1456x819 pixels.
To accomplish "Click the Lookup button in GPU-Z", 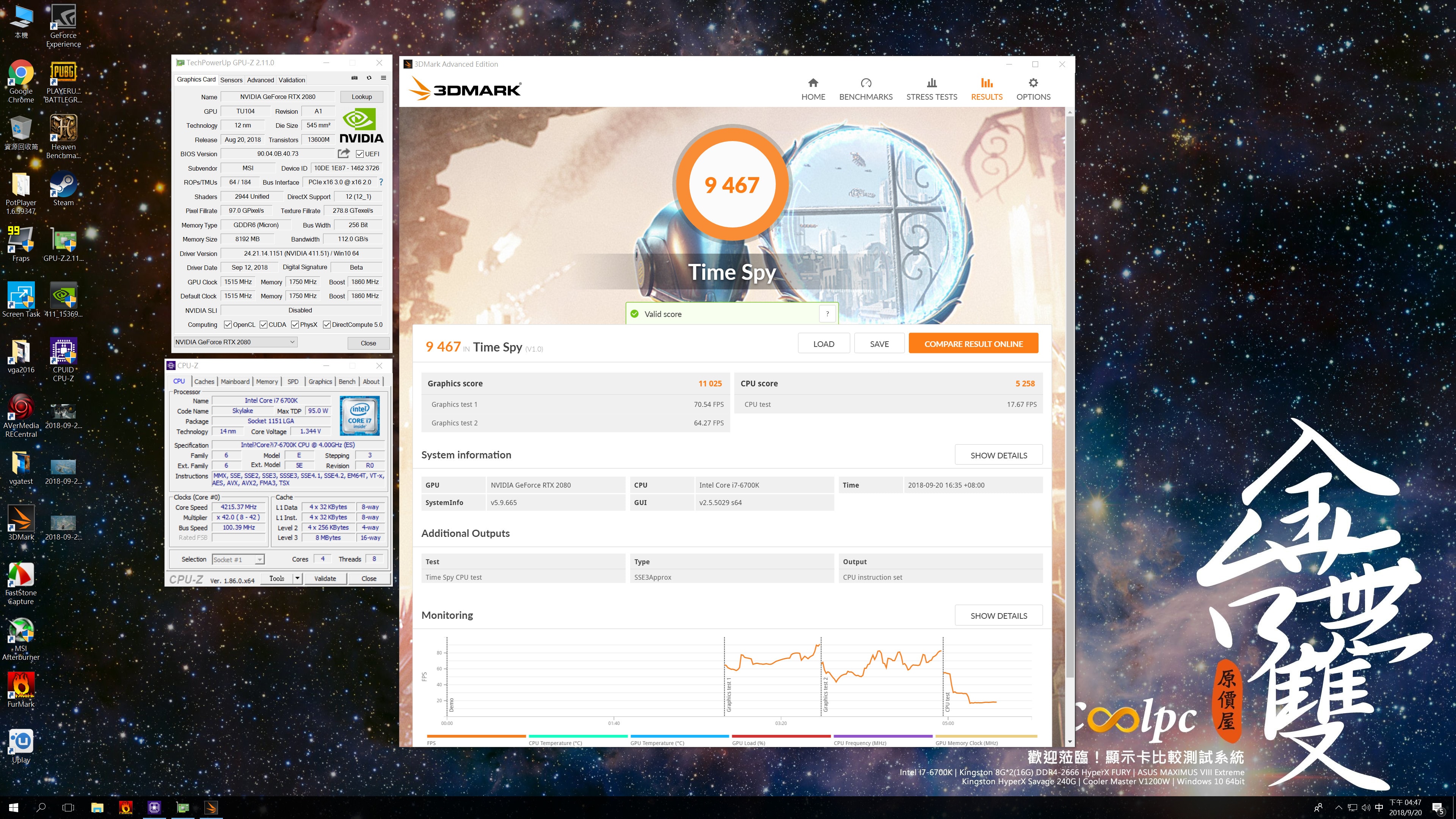I will (362, 97).
